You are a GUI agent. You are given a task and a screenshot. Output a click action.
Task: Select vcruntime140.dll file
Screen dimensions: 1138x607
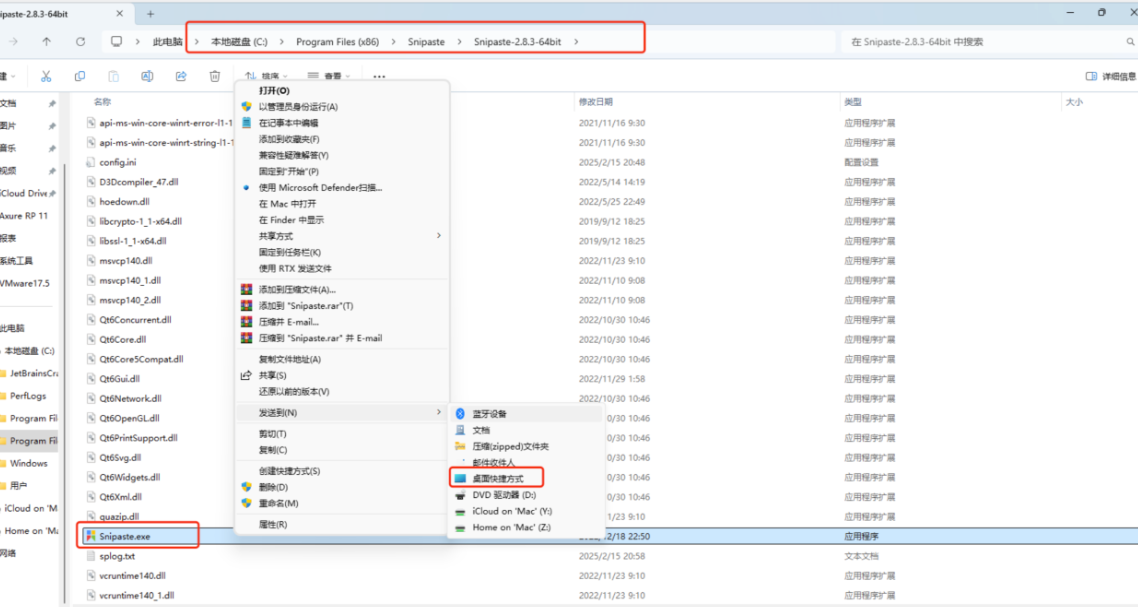pyautogui.click(x=132, y=576)
